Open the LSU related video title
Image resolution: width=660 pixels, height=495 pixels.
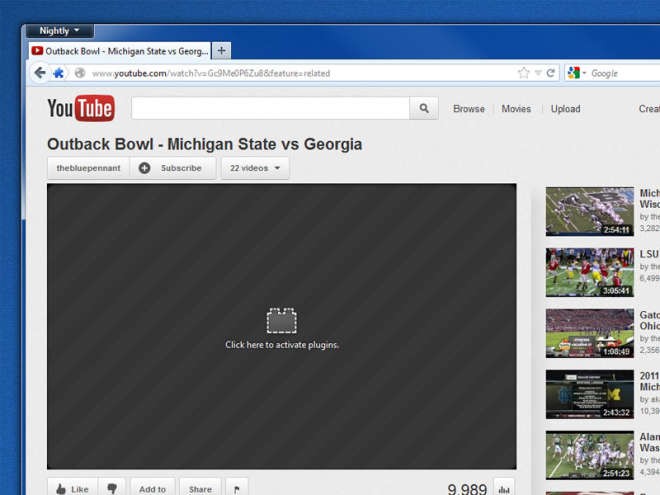649,254
